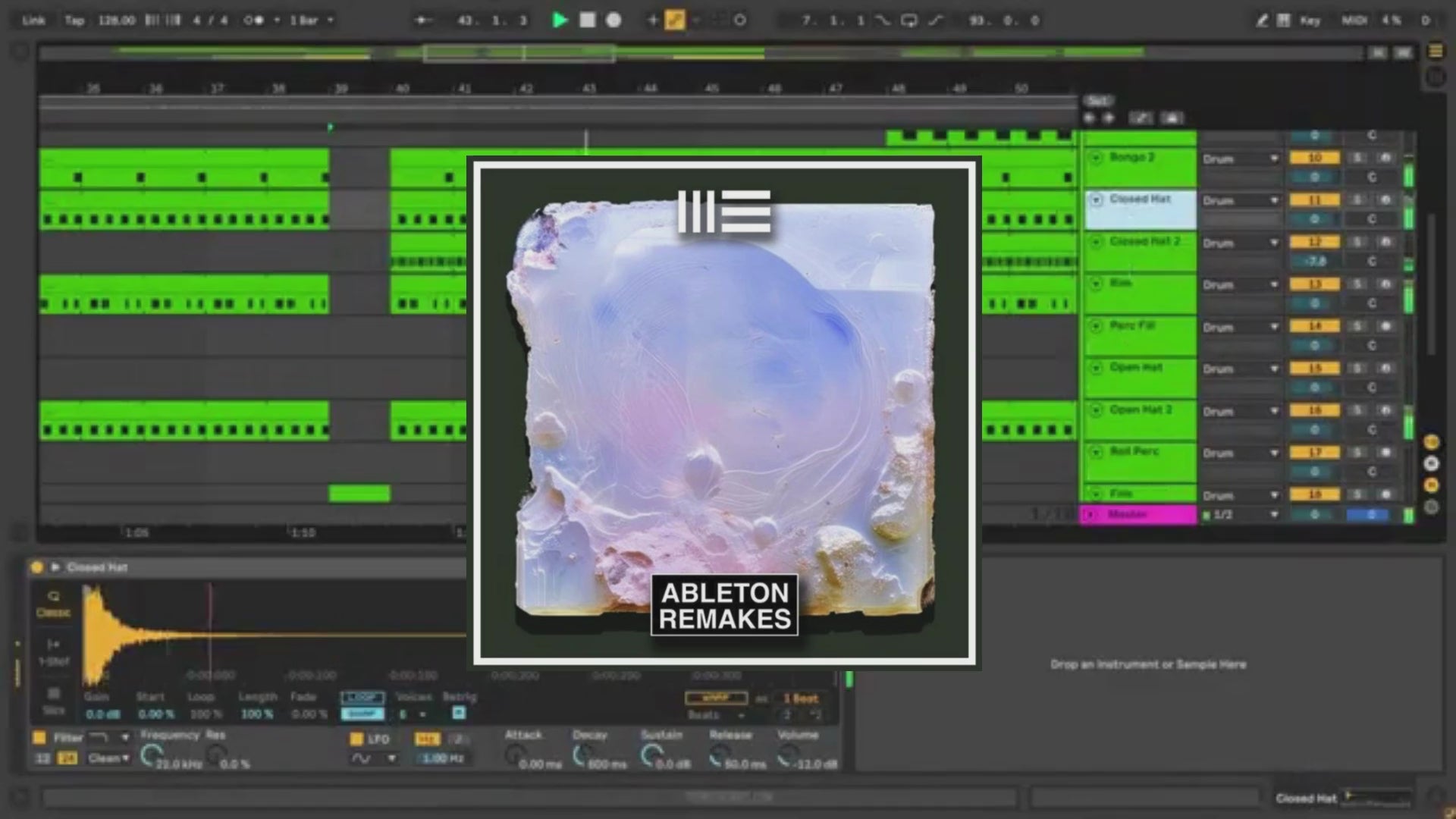Toggle track activator 11 for Closed Hat
The width and height of the screenshot is (1456, 819).
pos(1315,200)
